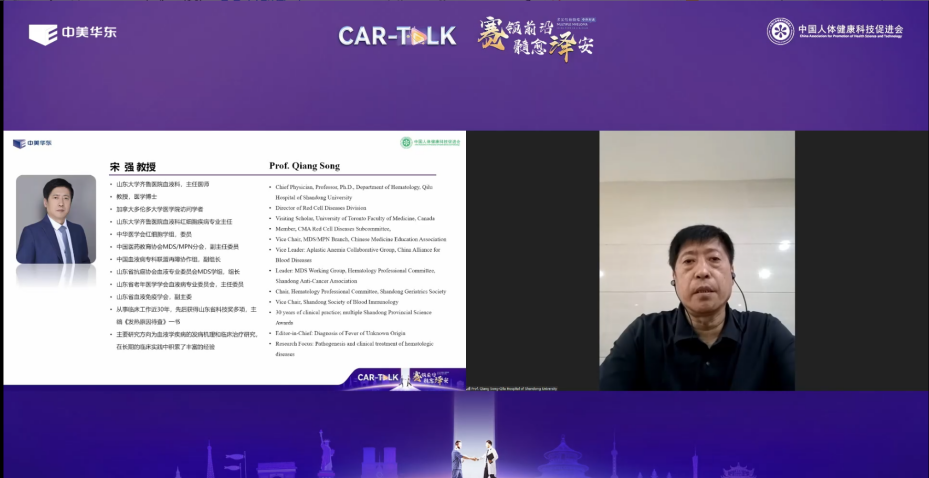The height and width of the screenshot is (478, 929).
Task: Click the CAR-TALK logo in the top banner
Action: [x=397, y=36]
